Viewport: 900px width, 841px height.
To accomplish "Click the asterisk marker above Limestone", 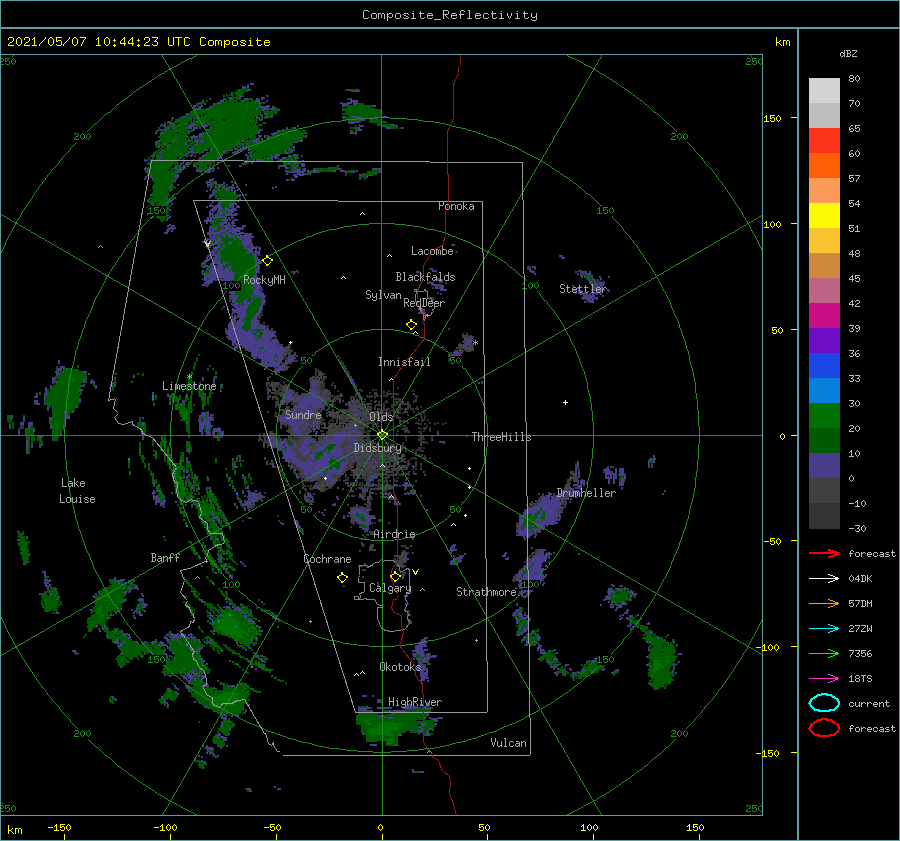I will pos(189,377).
